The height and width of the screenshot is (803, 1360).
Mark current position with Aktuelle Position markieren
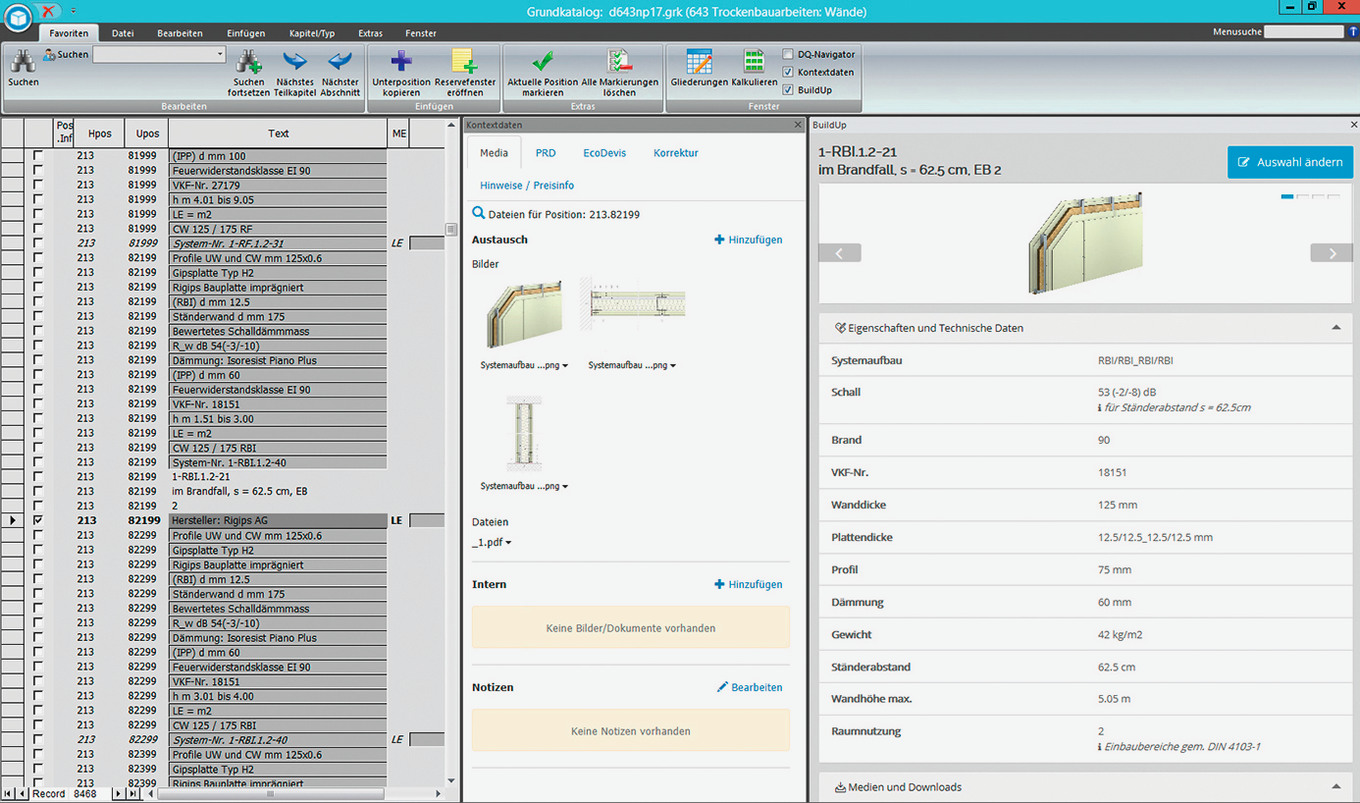pos(542,63)
